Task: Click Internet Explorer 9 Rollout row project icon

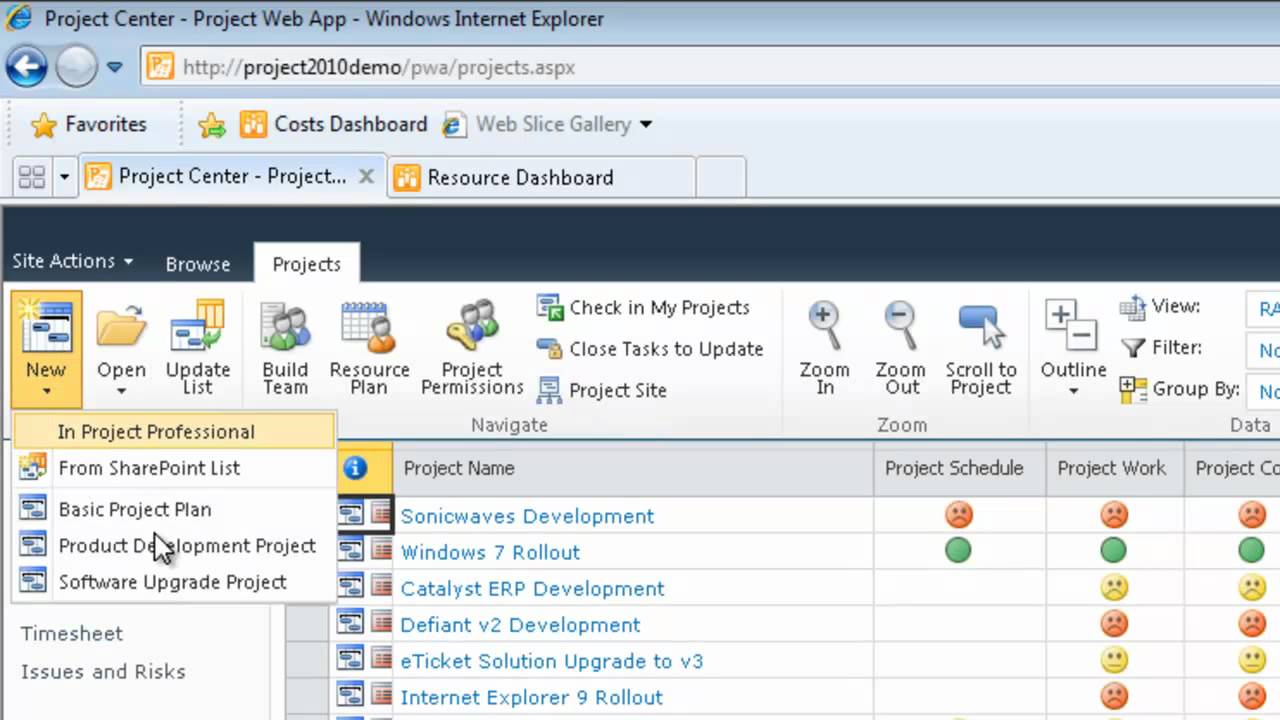Action: 350,696
